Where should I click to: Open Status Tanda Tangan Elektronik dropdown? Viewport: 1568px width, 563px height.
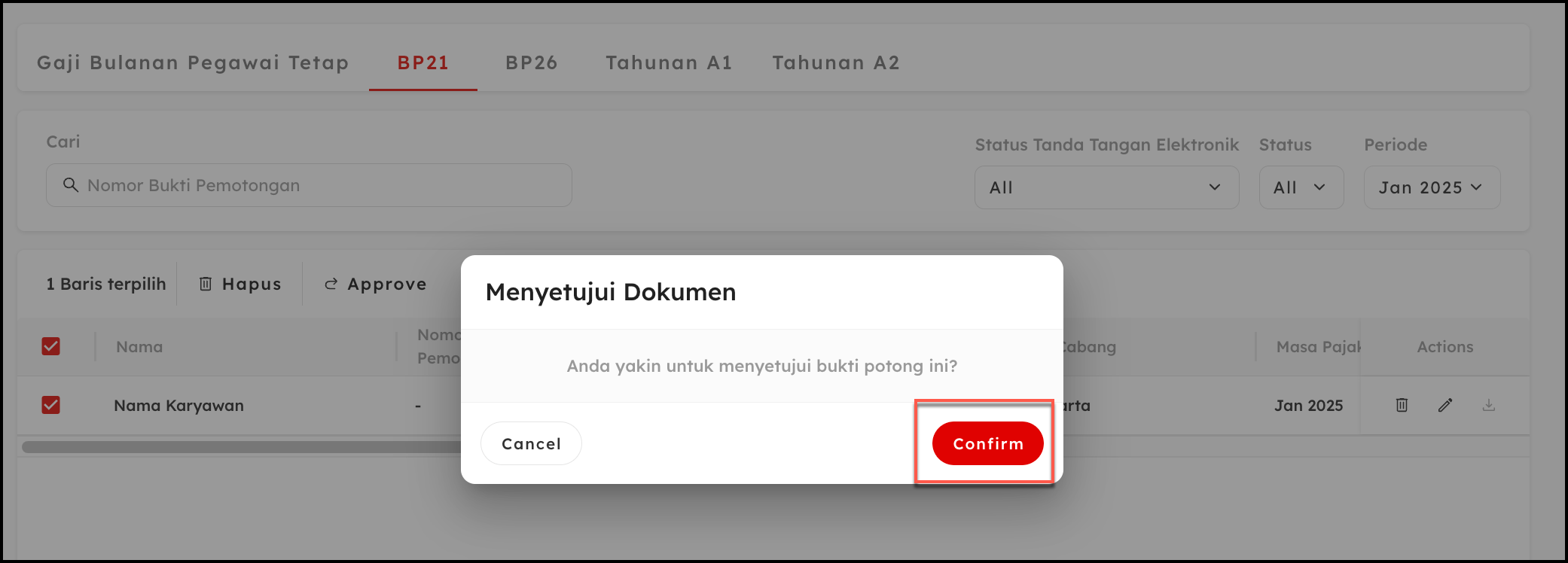tap(1106, 187)
